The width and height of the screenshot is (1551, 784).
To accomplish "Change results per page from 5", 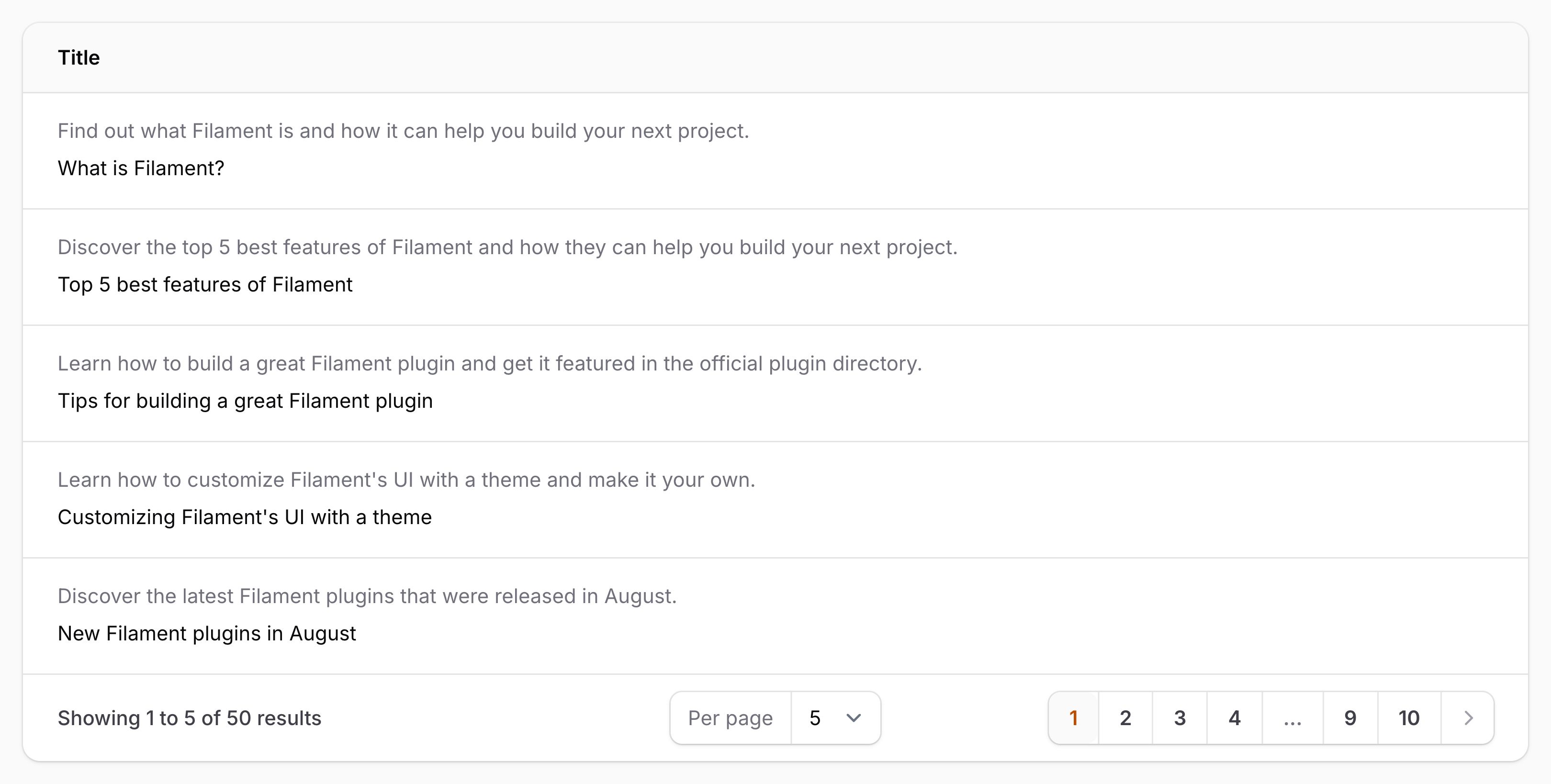I will [x=836, y=718].
